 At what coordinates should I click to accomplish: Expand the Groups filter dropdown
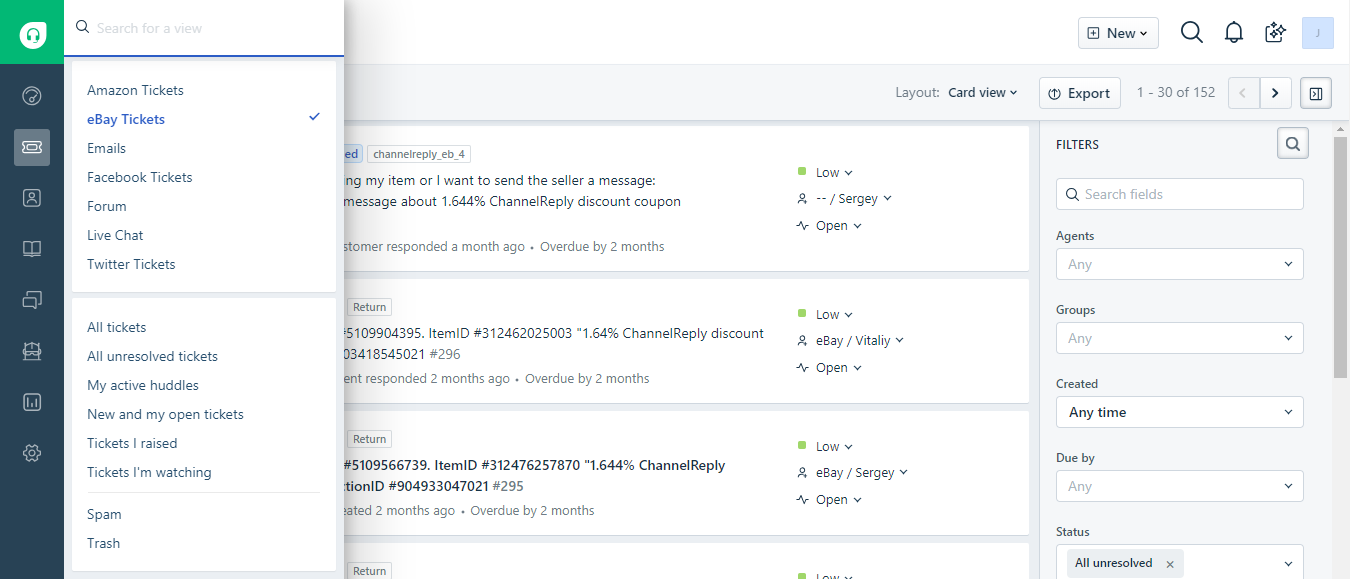click(1180, 338)
